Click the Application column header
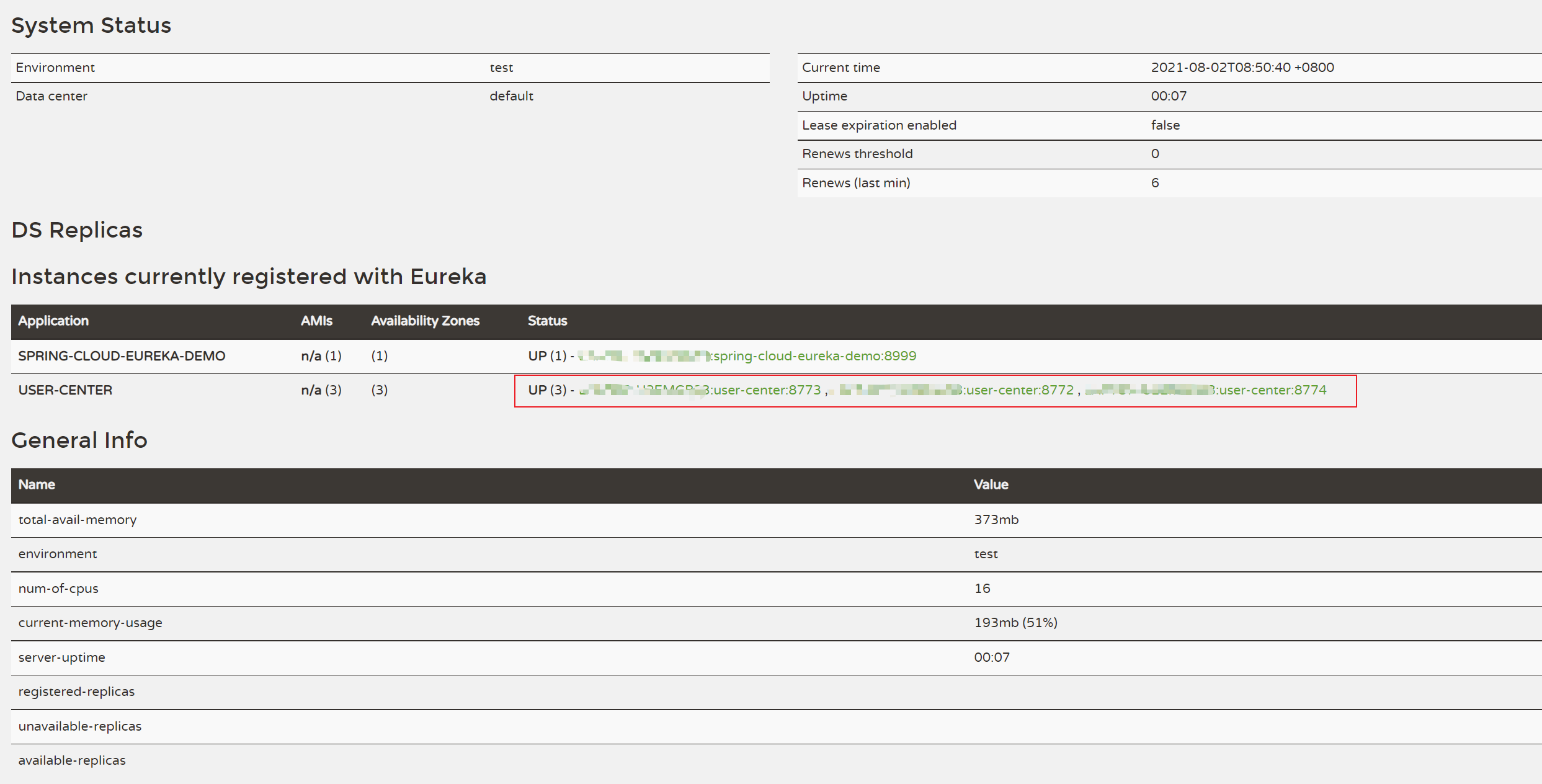The width and height of the screenshot is (1542, 784). click(53, 321)
